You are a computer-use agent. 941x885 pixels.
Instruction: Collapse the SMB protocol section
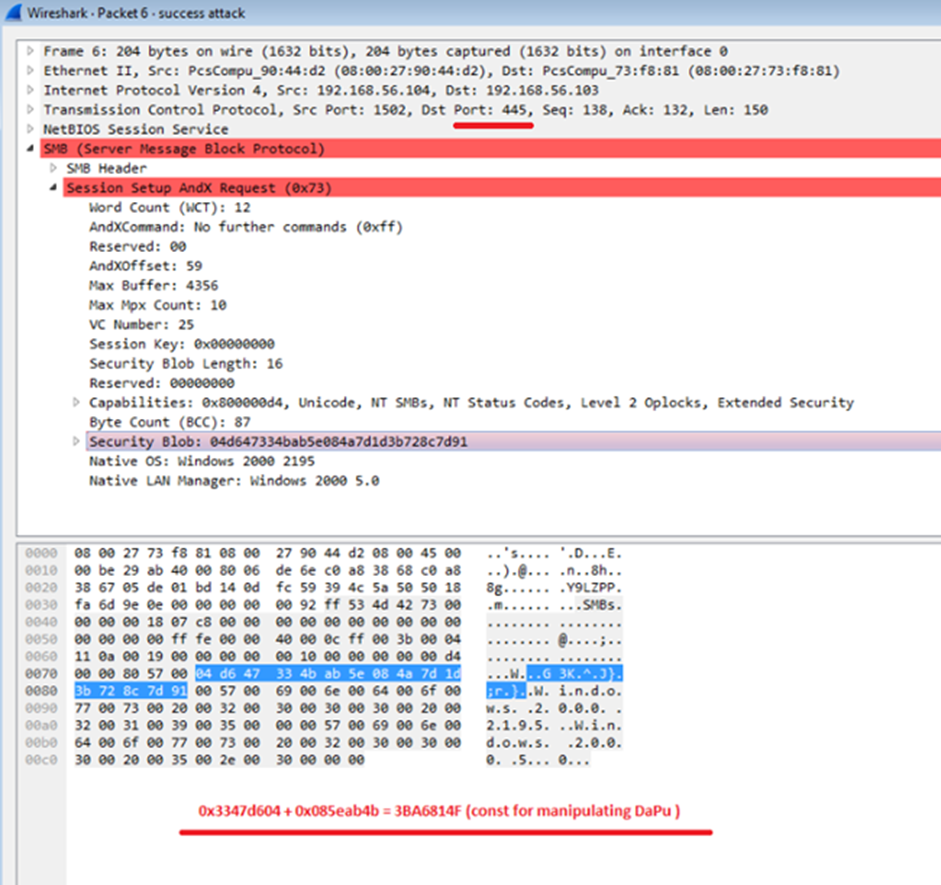30,149
